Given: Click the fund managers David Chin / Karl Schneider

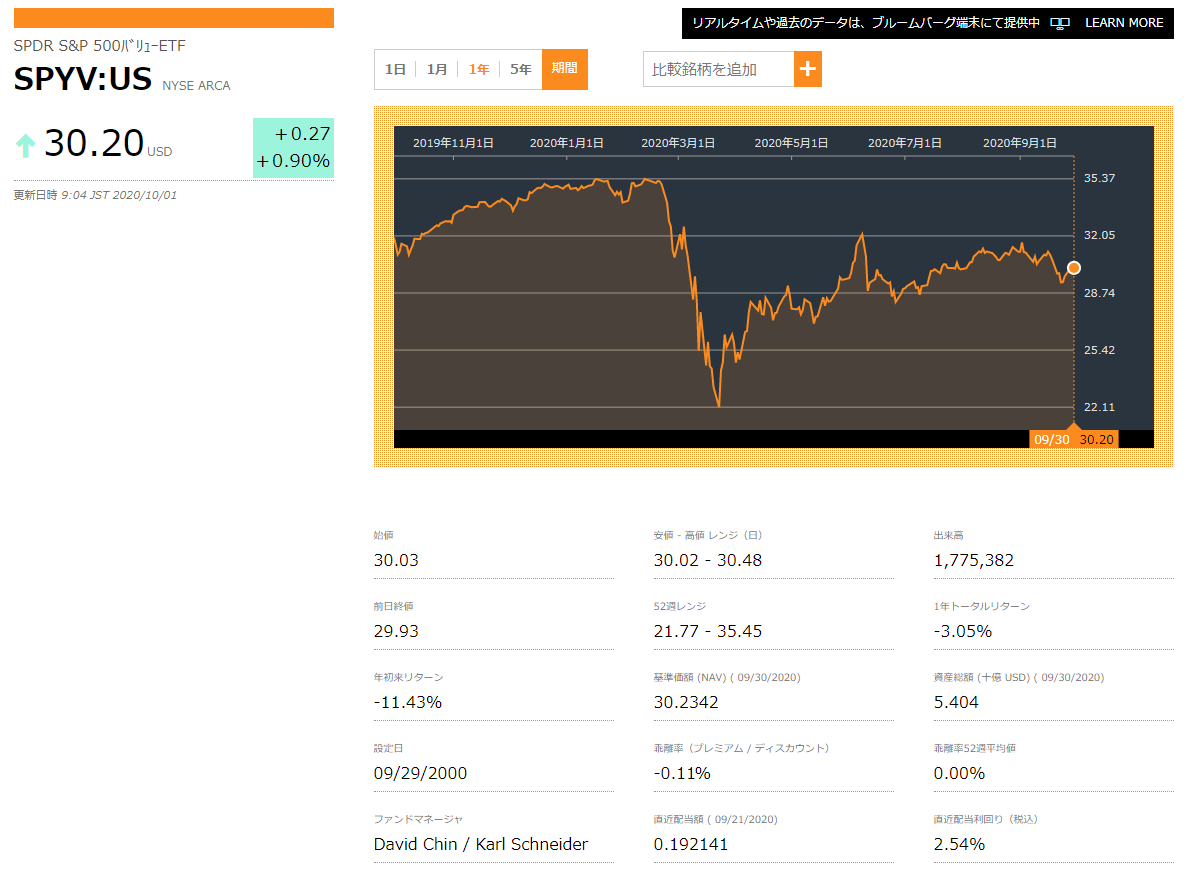Looking at the screenshot, I should 481,844.
